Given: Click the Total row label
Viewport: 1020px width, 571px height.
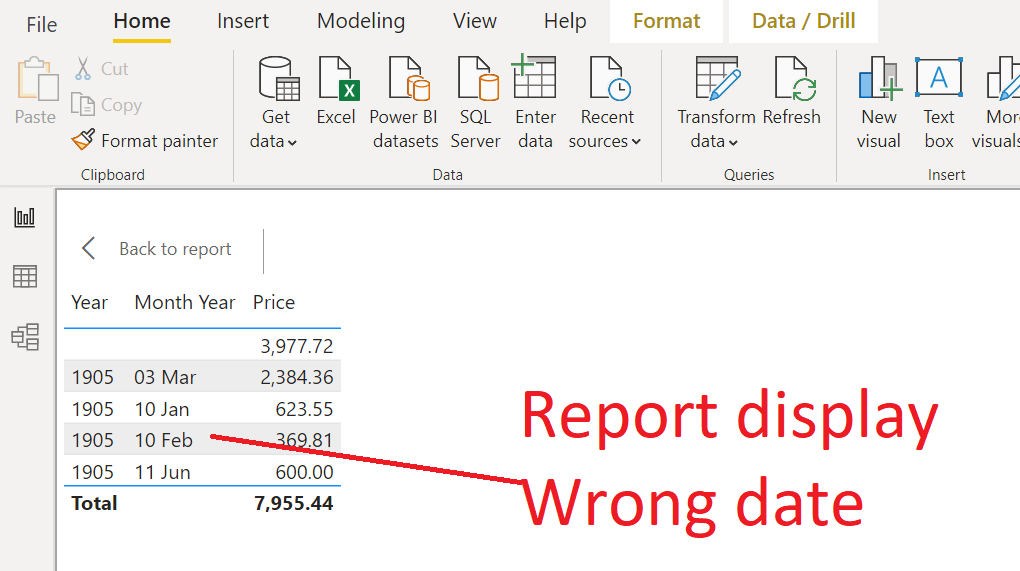Looking at the screenshot, I should pyautogui.click(x=94, y=503).
